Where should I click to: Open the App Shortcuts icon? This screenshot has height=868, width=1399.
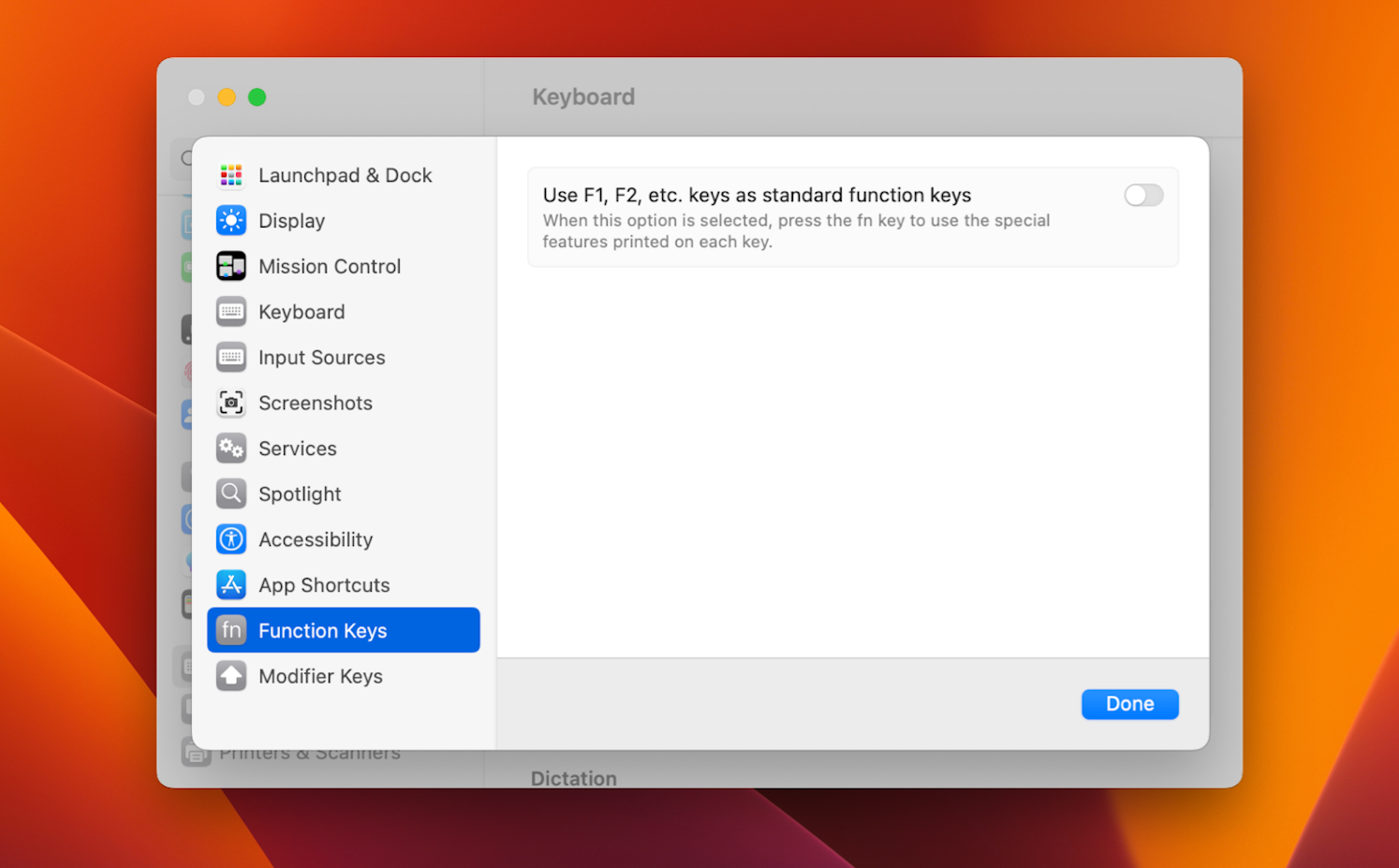pyautogui.click(x=230, y=584)
